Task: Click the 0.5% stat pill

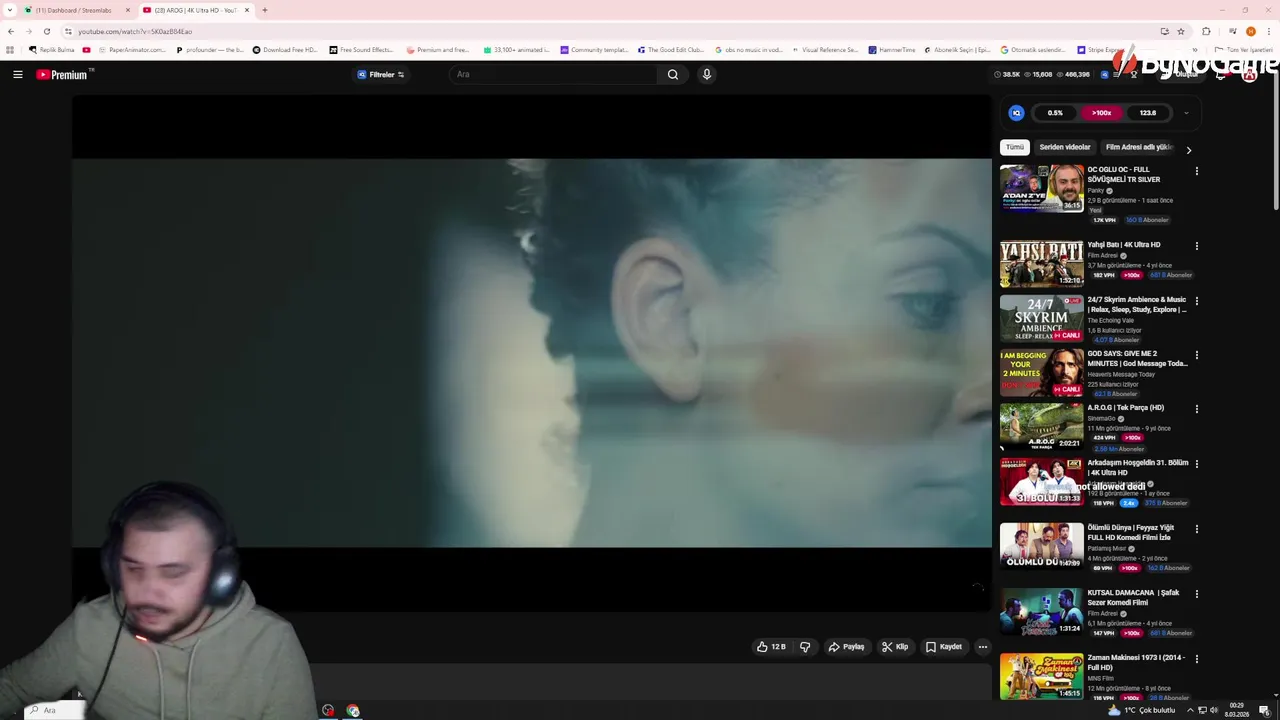Action: pos(1055,113)
